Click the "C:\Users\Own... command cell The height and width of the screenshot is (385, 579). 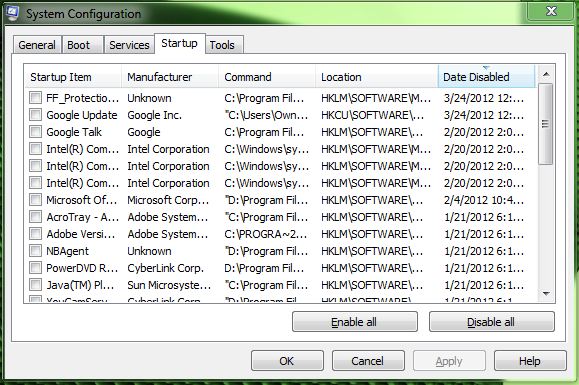pyautogui.click(x=266, y=115)
